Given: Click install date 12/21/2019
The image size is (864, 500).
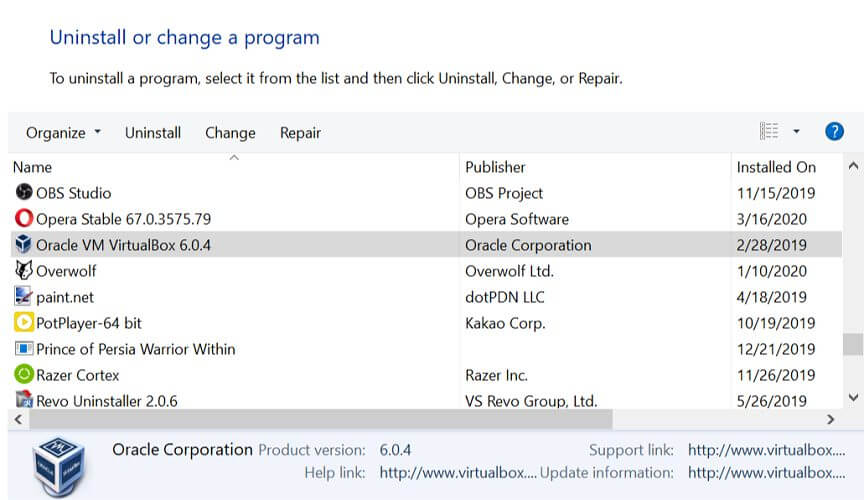Looking at the screenshot, I should coord(776,349).
